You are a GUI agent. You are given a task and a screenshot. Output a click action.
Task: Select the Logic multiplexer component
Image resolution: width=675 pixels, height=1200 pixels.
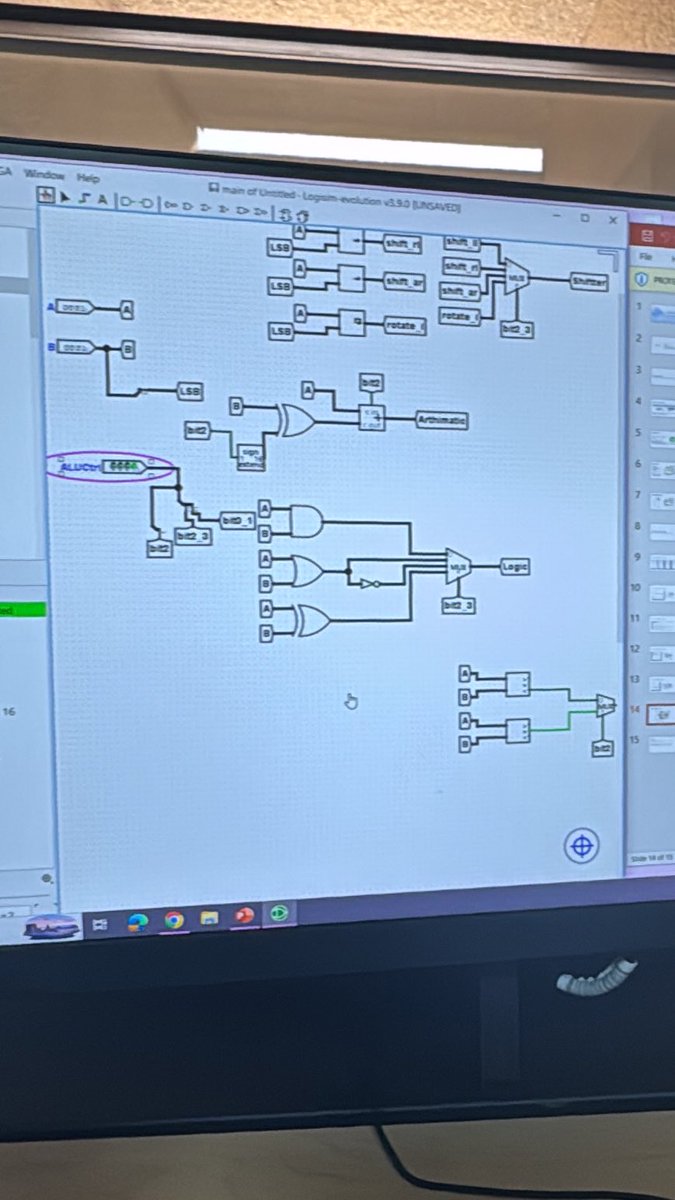click(458, 566)
